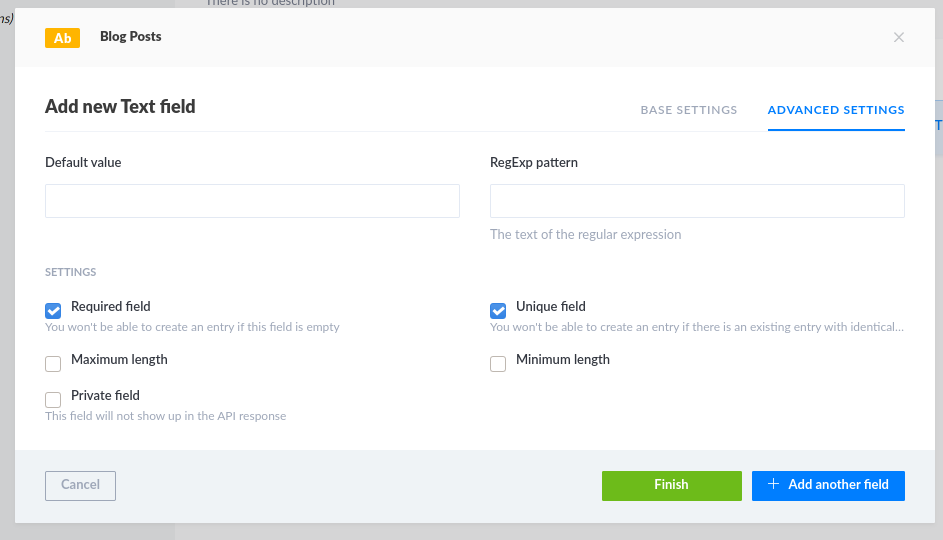Image resolution: width=943 pixels, height=540 pixels.
Task: Click the Blog Posts title text
Action: (130, 37)
